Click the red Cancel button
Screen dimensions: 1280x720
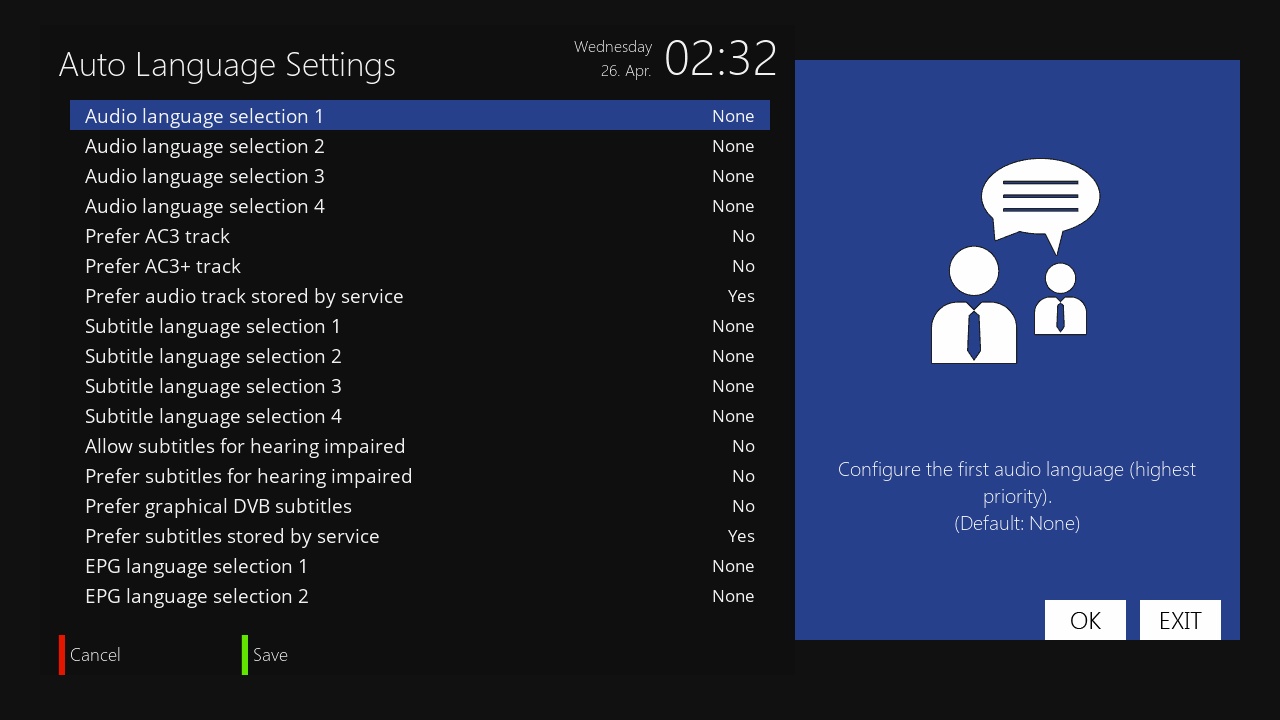pos(90,655)
